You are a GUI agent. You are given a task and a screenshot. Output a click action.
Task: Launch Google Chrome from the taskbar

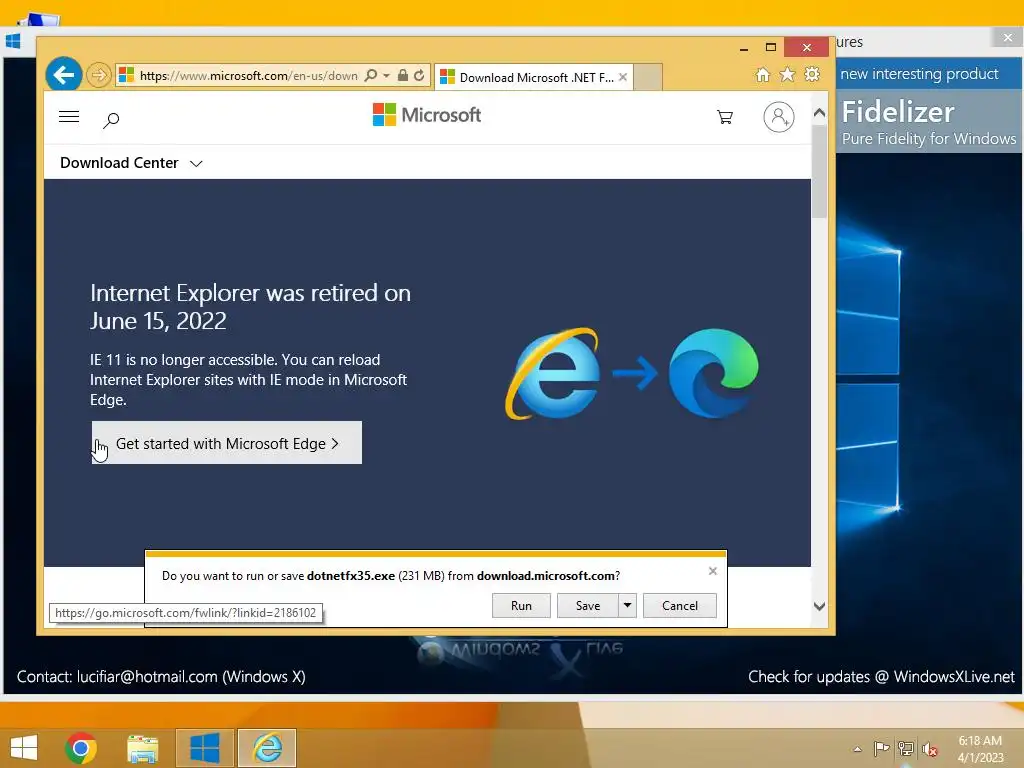[81, 748]
